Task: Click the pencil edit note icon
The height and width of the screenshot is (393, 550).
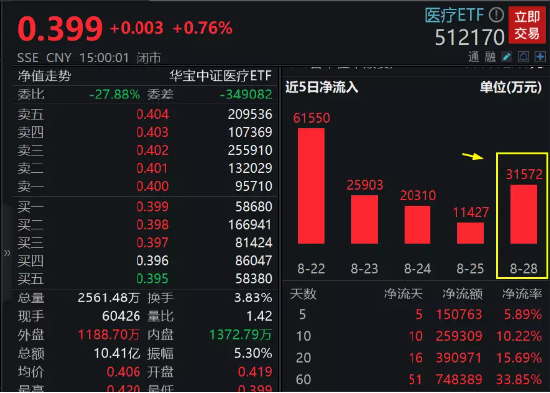Action: click(507, 56)
